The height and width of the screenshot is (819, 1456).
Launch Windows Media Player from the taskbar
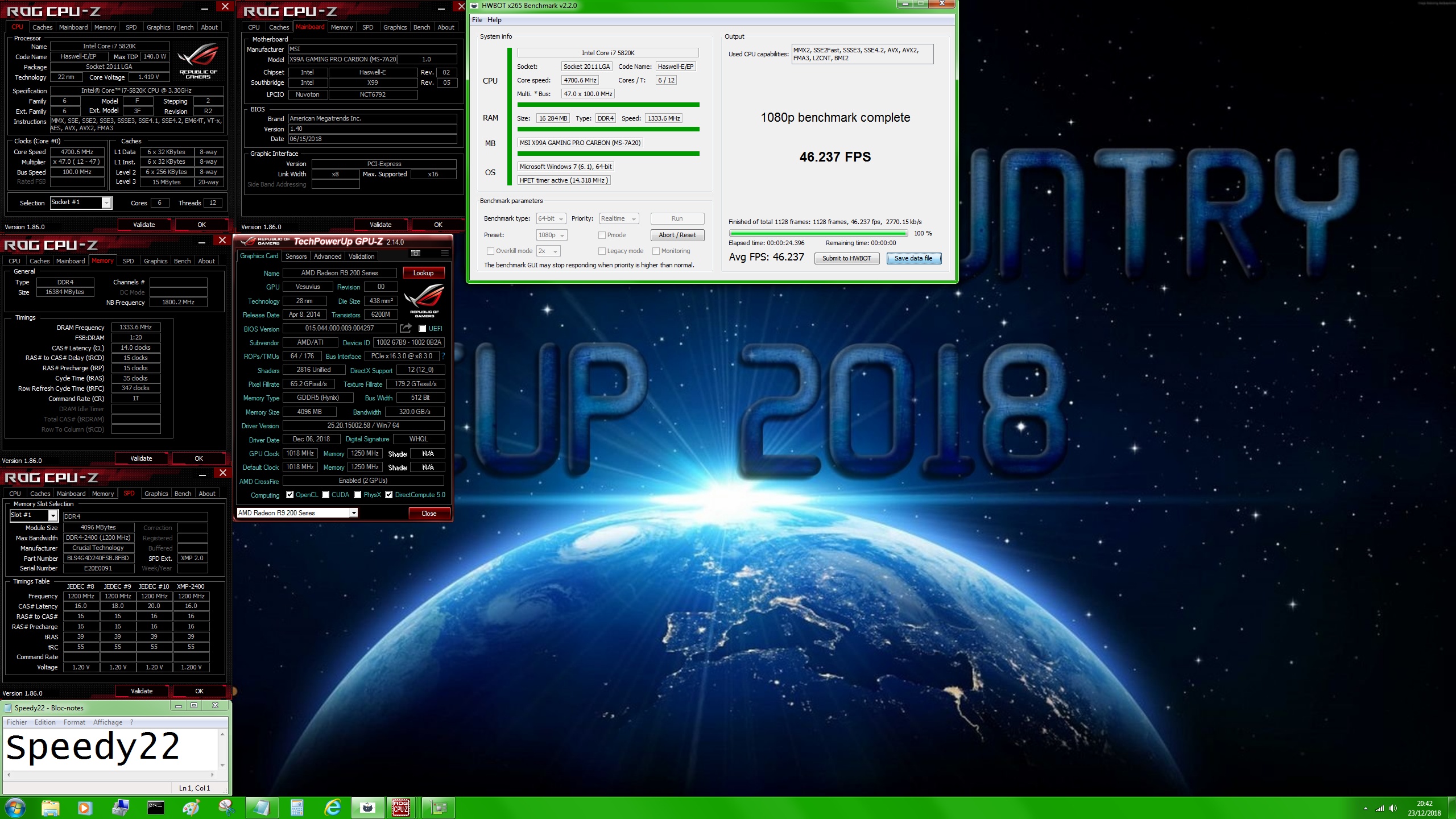(85, 808)
